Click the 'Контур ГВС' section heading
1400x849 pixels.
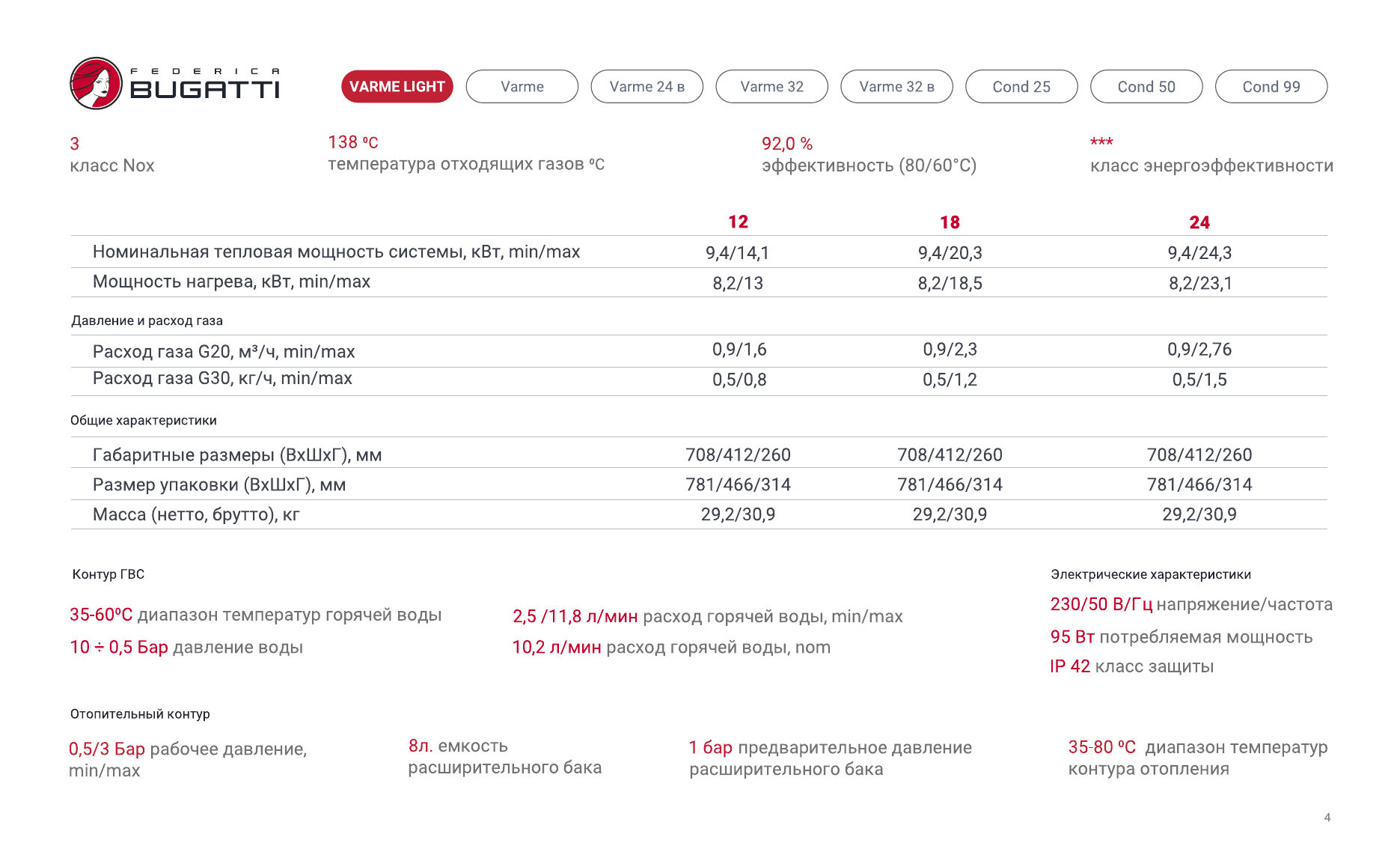[108, 574]
